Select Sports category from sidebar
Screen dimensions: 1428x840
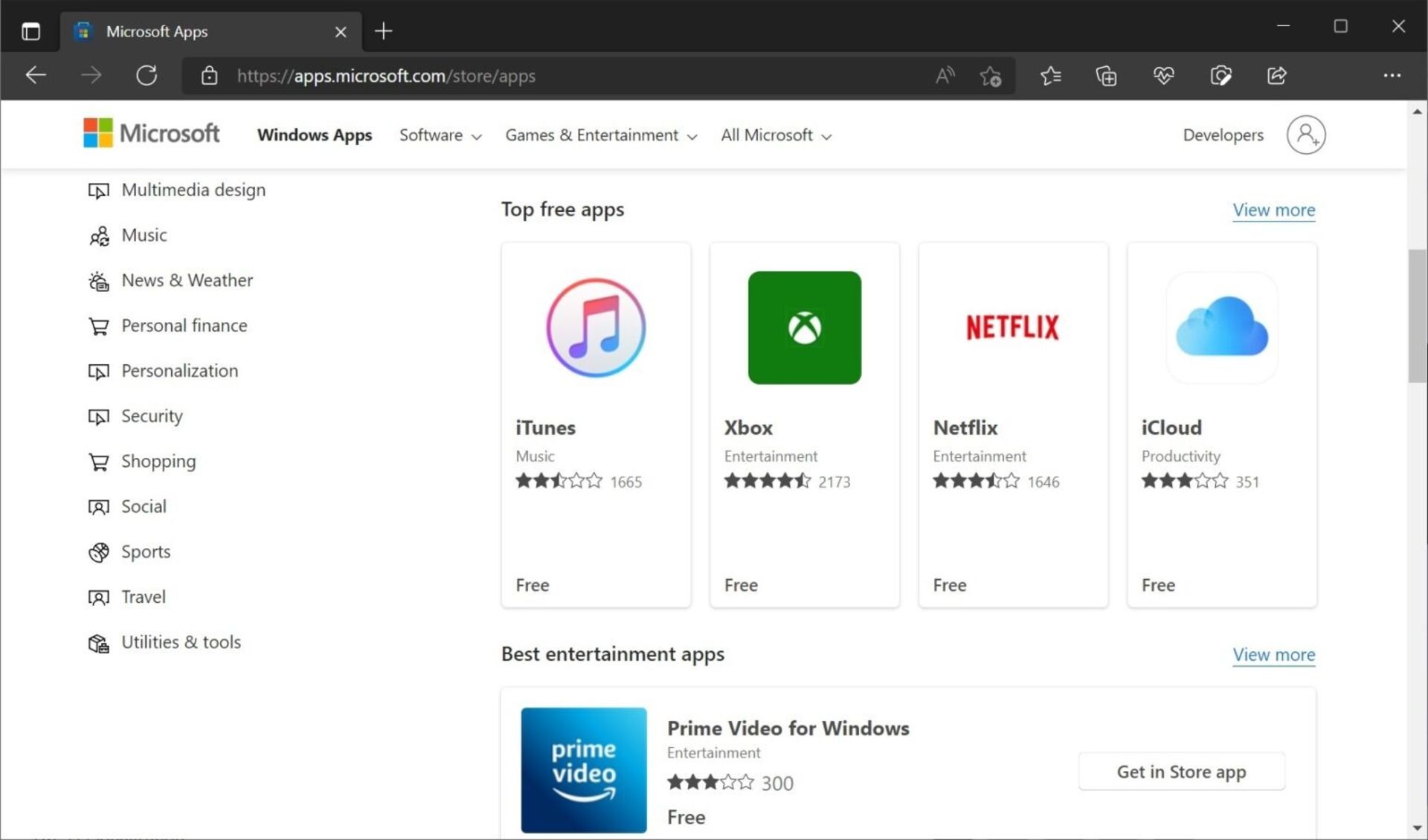click(146, 551)
